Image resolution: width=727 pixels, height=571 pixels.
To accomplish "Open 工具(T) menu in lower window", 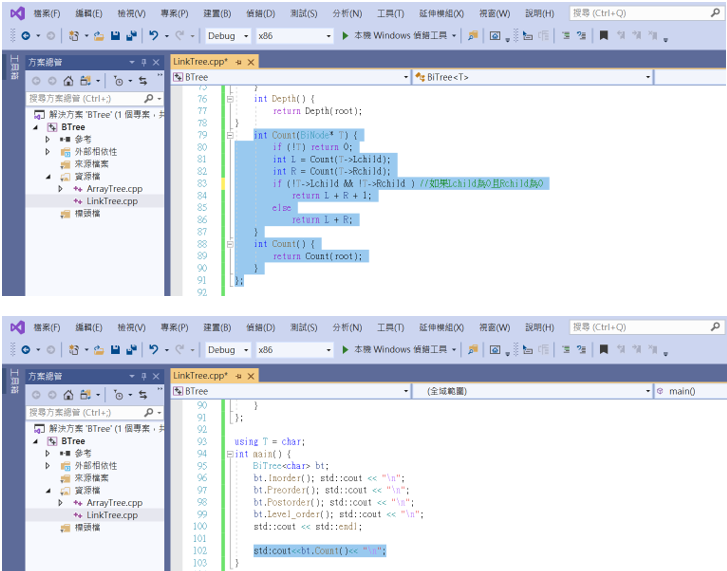I will click(x=390, y=328).
